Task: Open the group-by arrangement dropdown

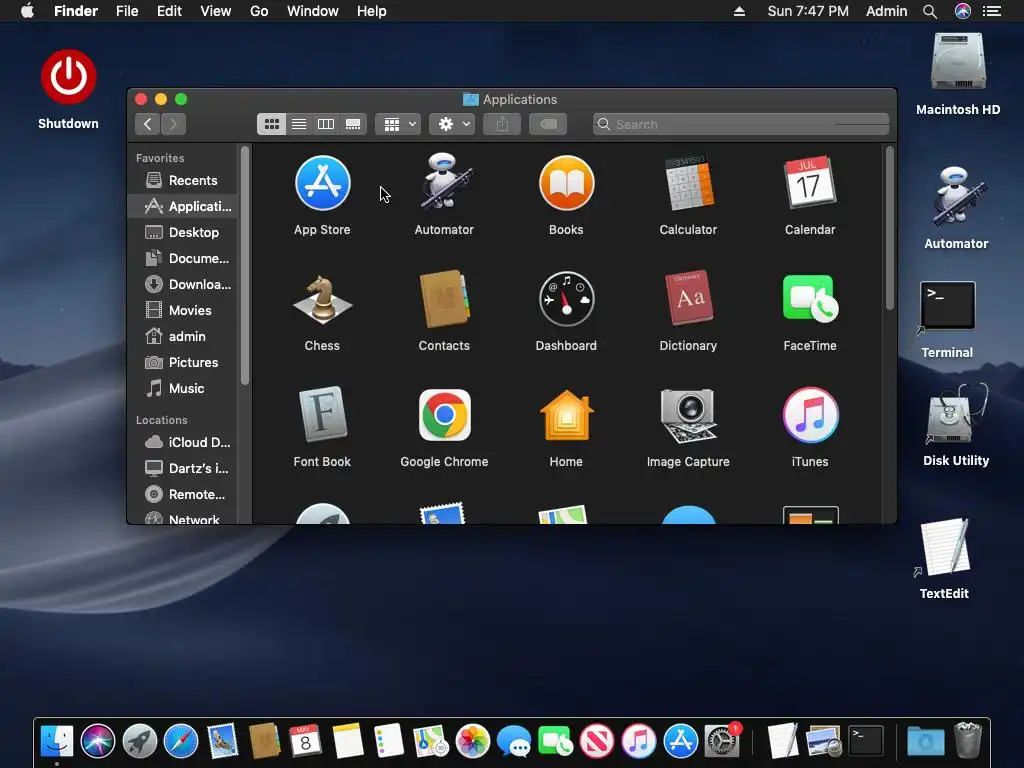Action: [x=398, y=124]
